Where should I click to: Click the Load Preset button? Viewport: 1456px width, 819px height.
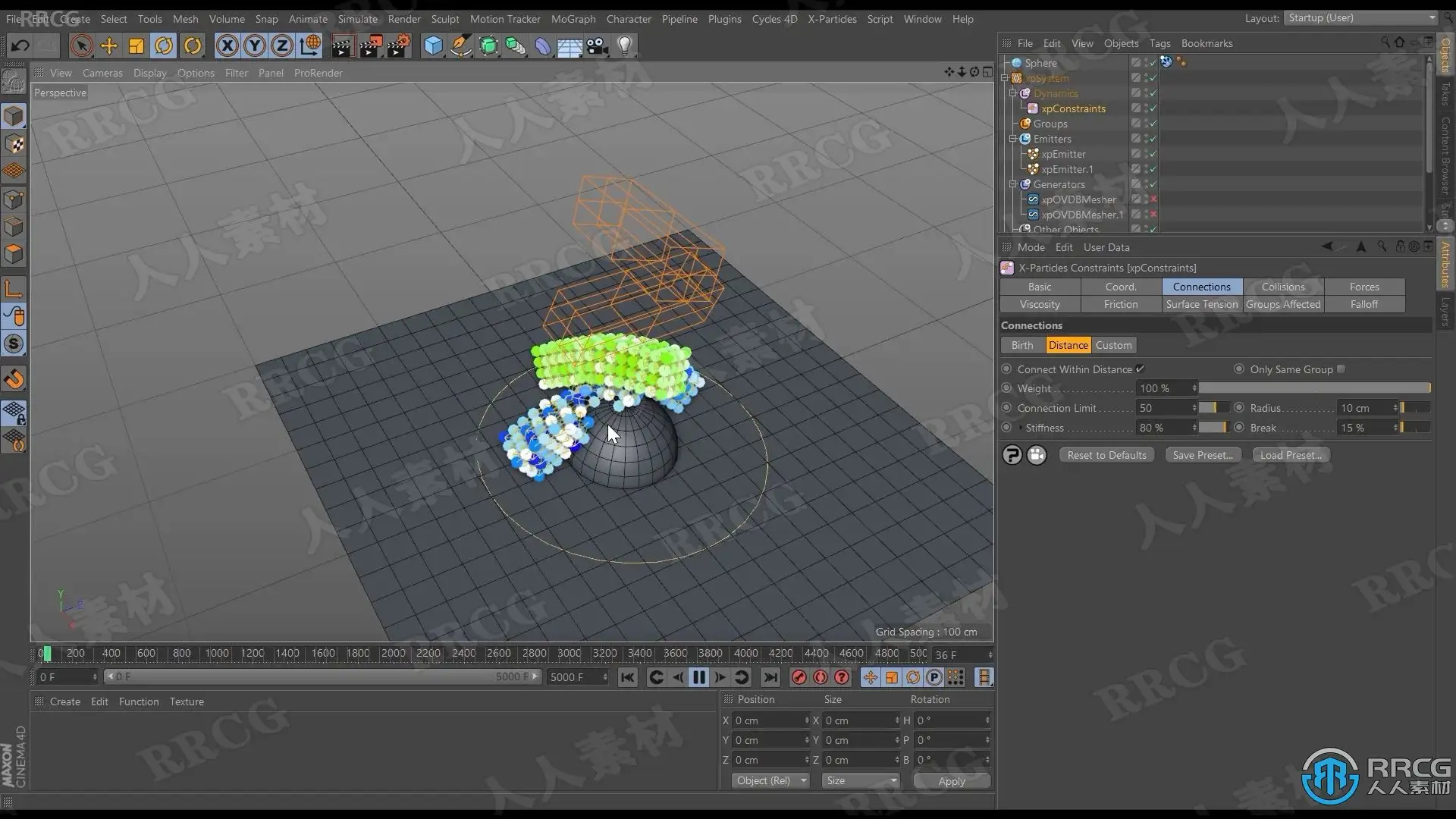coord(1291,455)
